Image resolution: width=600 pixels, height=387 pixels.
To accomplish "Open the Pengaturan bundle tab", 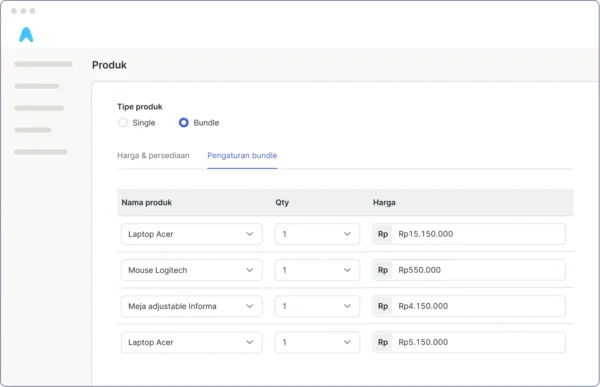I will [x=242, y=155].
